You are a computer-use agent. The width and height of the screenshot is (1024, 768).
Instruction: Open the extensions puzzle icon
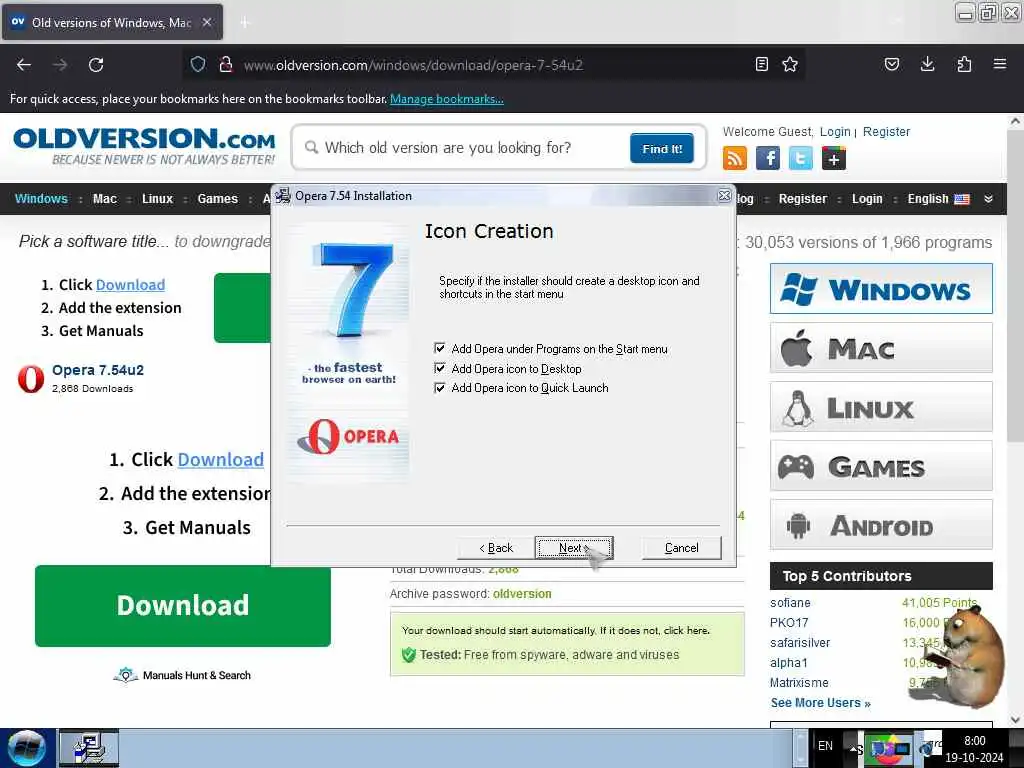(964, 64)
